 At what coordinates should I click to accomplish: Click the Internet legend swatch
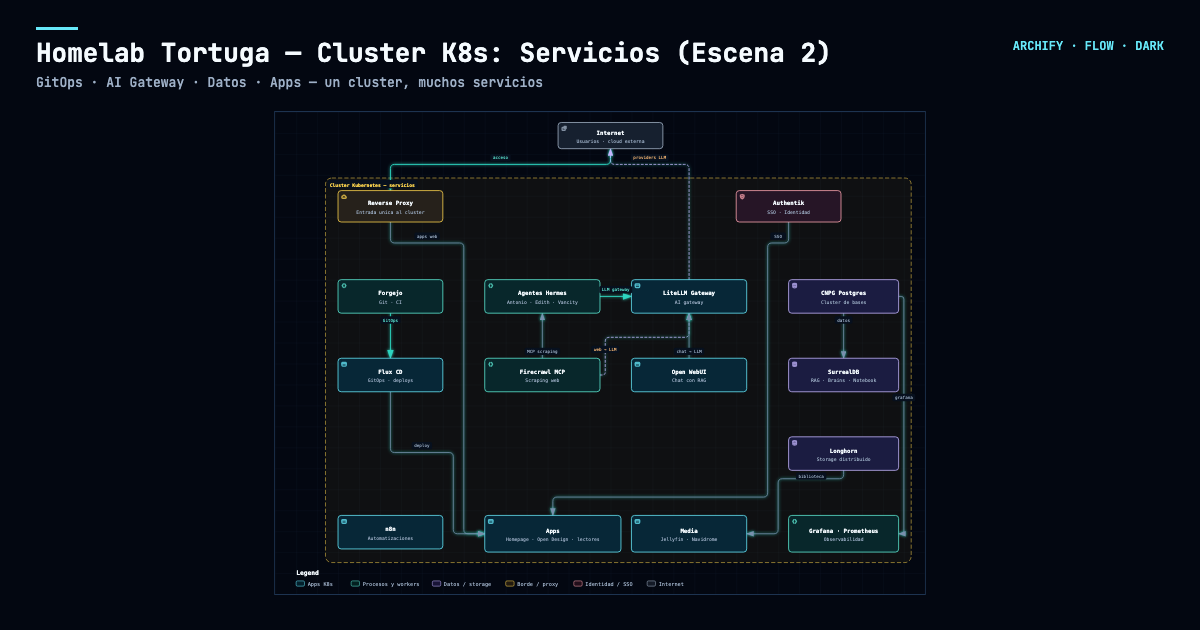coord(652,583)
